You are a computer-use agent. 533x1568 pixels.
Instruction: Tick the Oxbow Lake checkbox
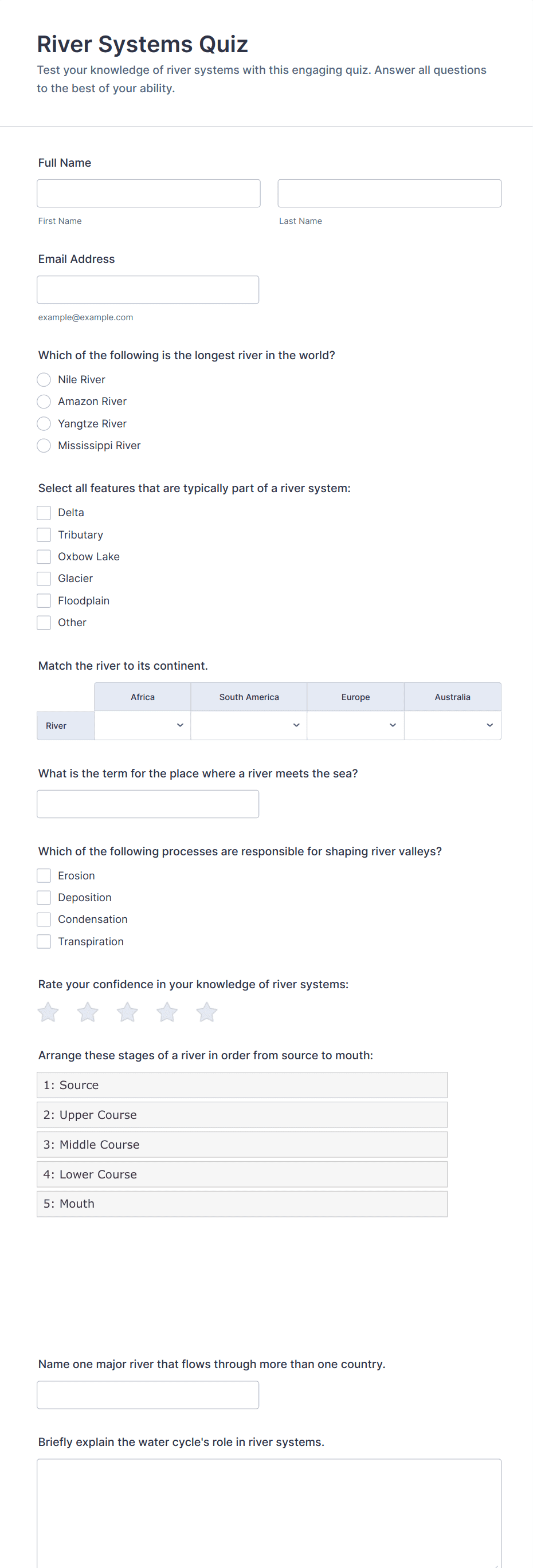click(44, 557)
